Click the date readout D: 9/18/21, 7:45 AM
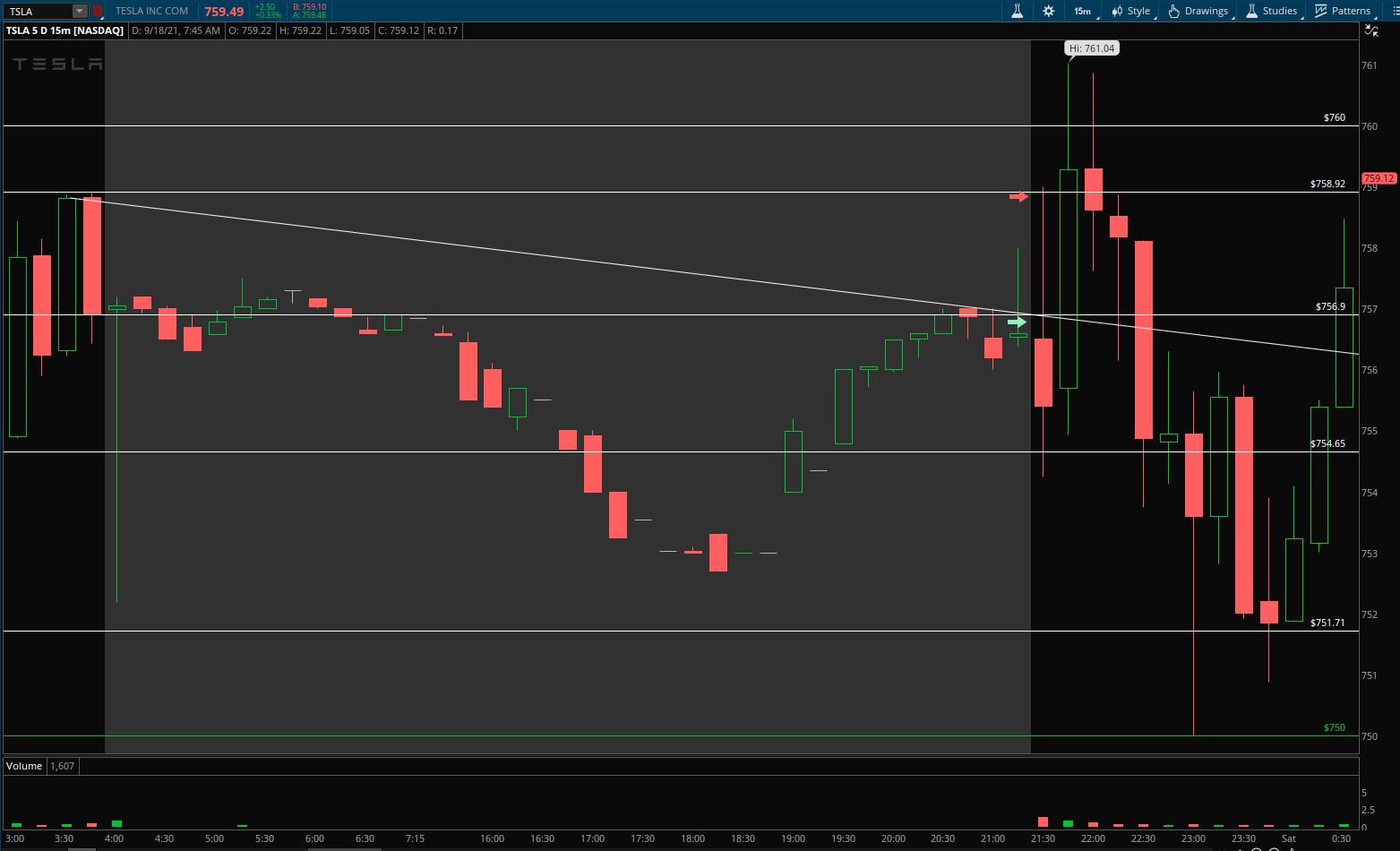This screenshot has height=851, width=1400. pos(176,30)
